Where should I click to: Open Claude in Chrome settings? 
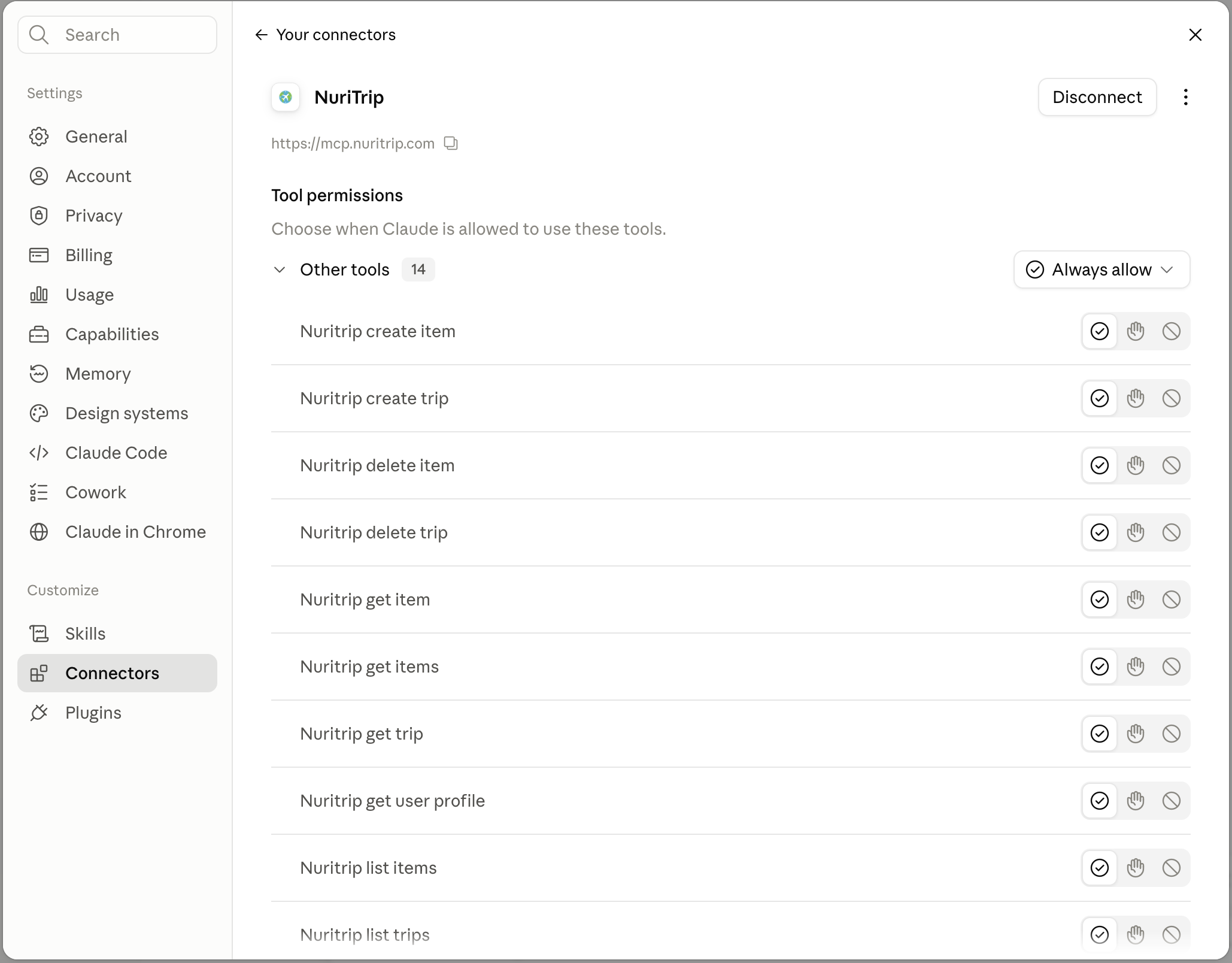[x=117, y=532]
